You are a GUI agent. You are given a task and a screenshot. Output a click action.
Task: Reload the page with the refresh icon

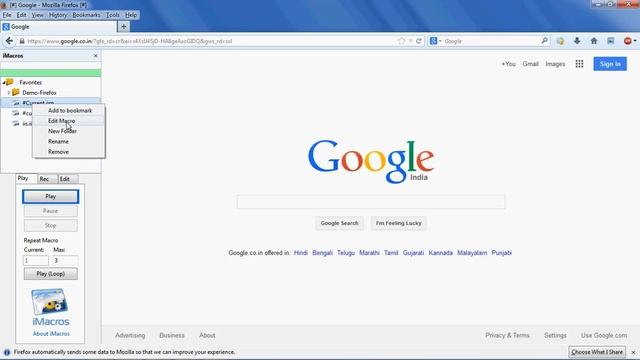418,41
